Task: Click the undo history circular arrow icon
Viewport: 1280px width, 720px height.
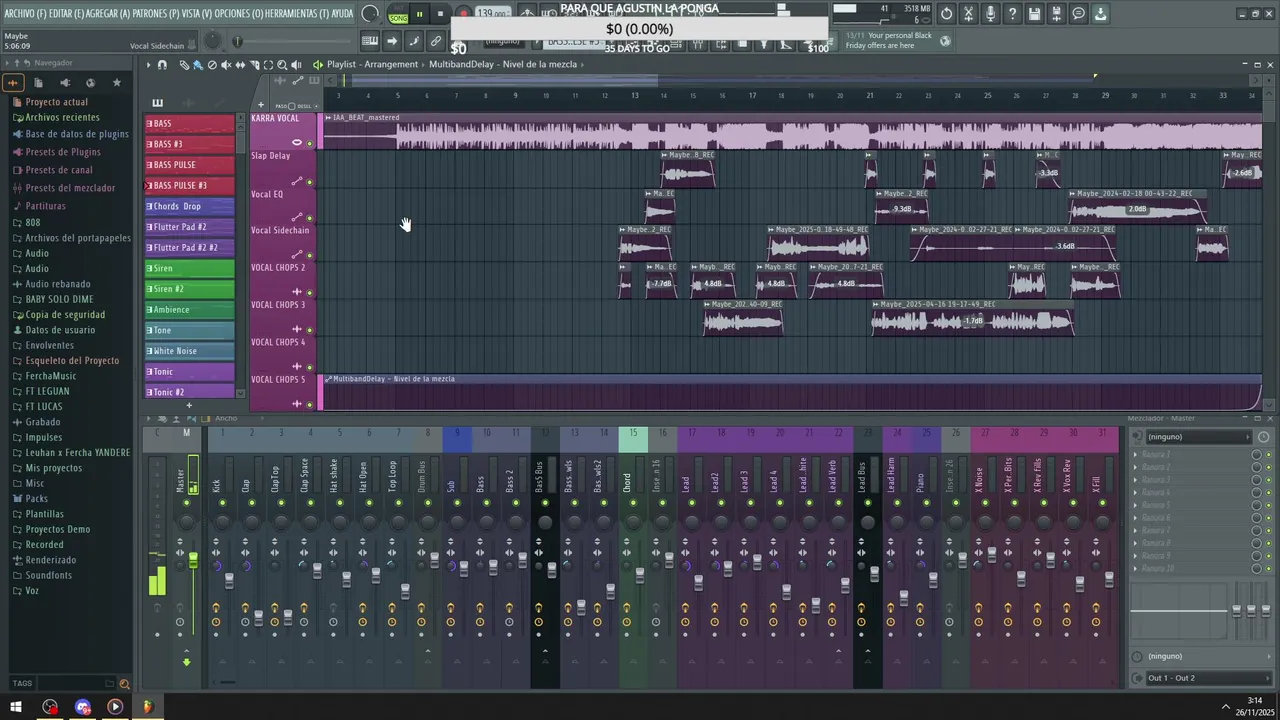Action: pyautogui.click(x=947, y=14)
